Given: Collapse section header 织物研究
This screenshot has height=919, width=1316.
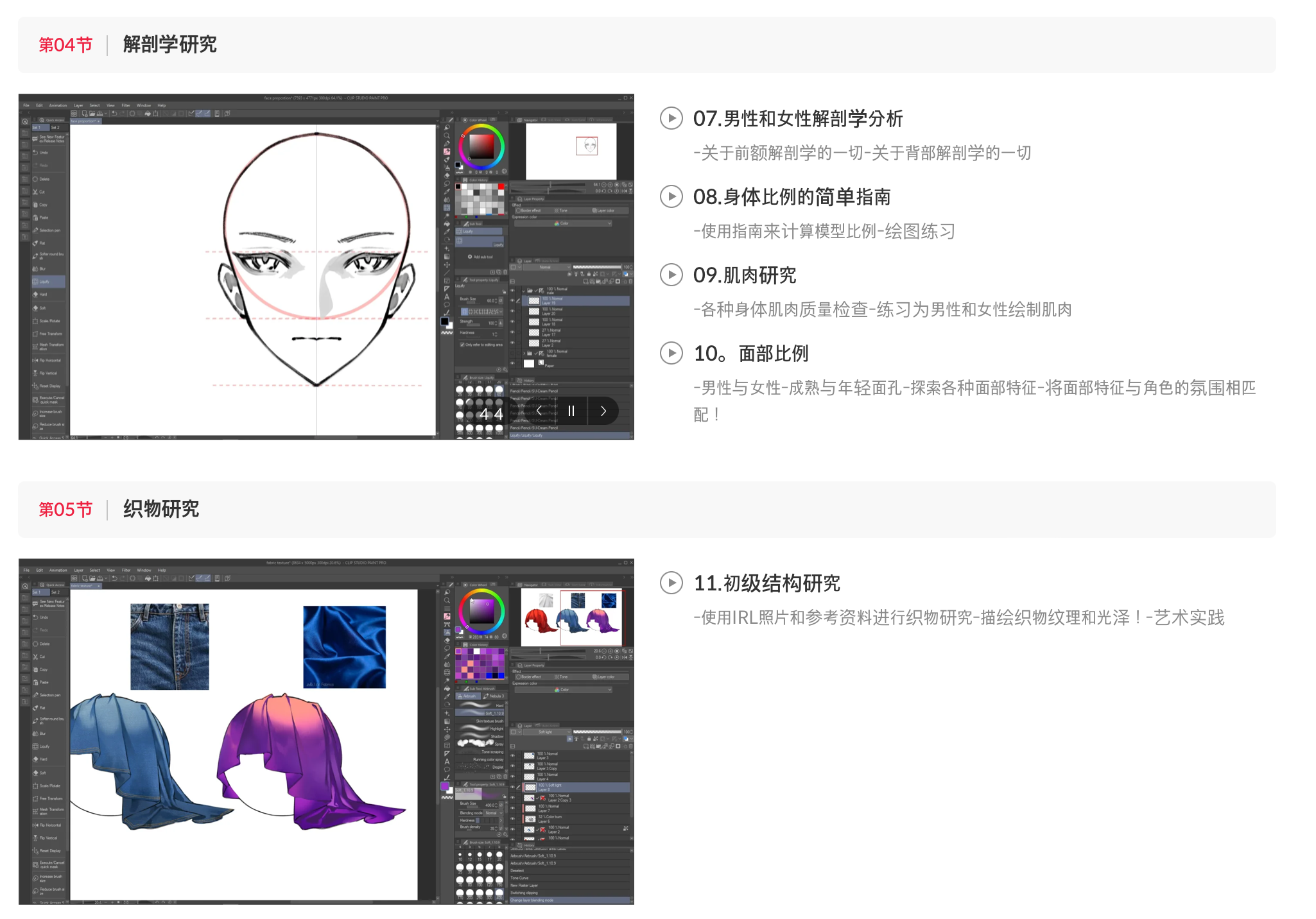Looking at the screenshot, I should click(647, 510).
